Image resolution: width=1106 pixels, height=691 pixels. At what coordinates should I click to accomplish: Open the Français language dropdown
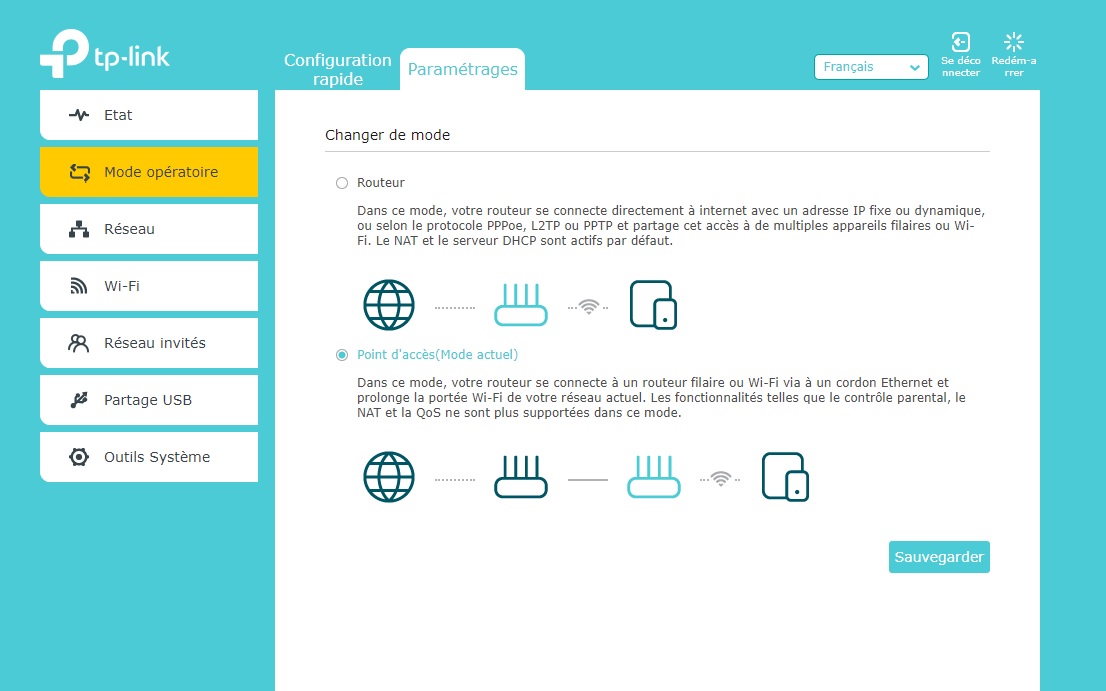click(871, 67)
